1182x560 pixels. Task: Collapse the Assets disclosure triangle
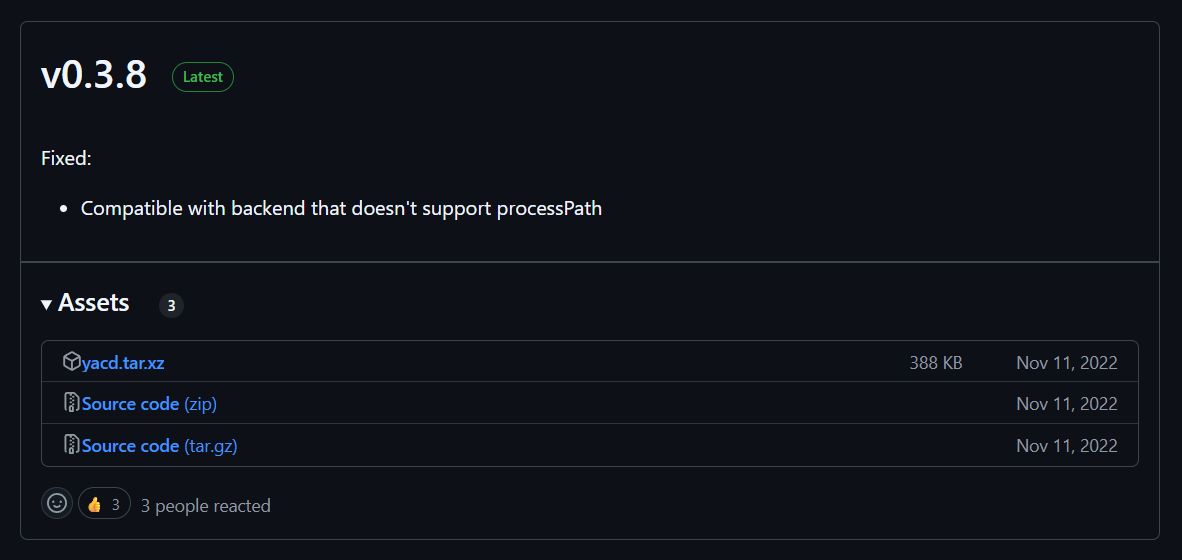click(x=46, y=304)
